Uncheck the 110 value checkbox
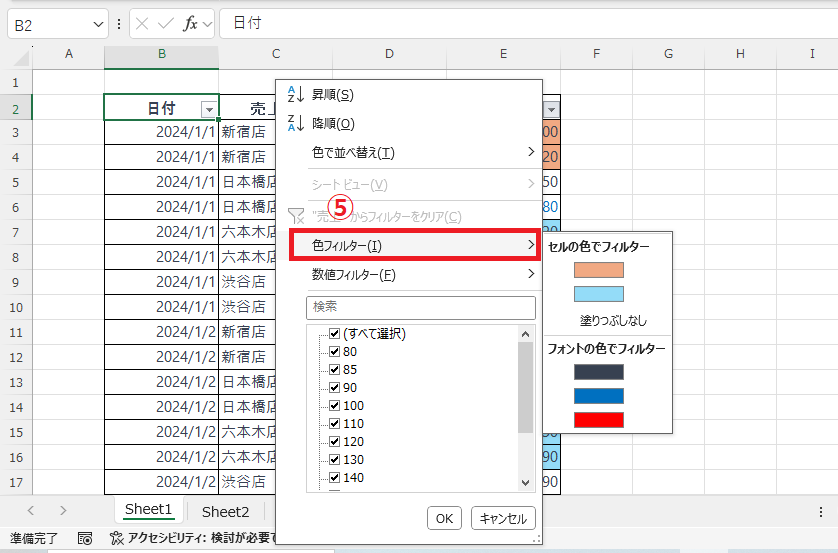This screenshot has height=553, width=838. click(x=335, y=423)
